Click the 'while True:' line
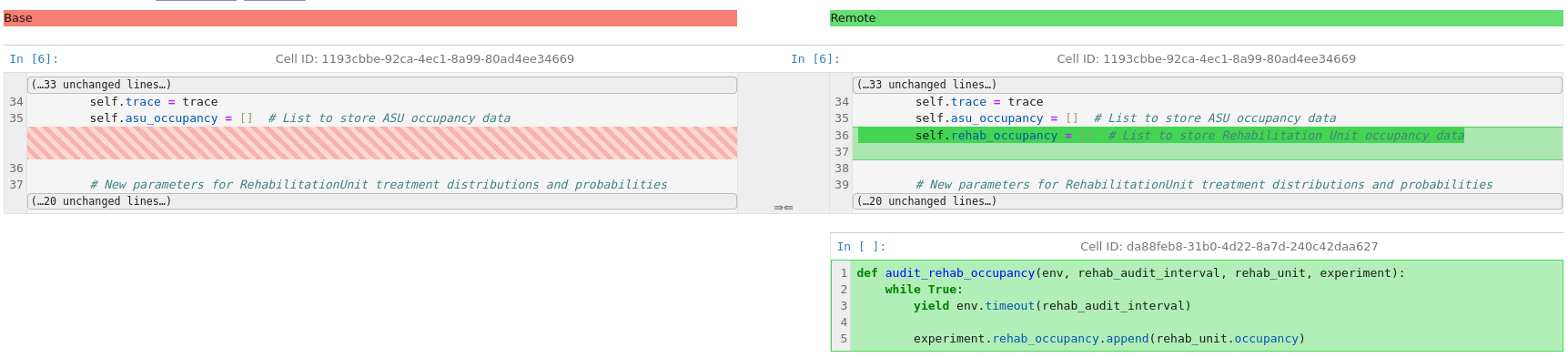Screen dimensions: 1568x358 tap(924, 290)
